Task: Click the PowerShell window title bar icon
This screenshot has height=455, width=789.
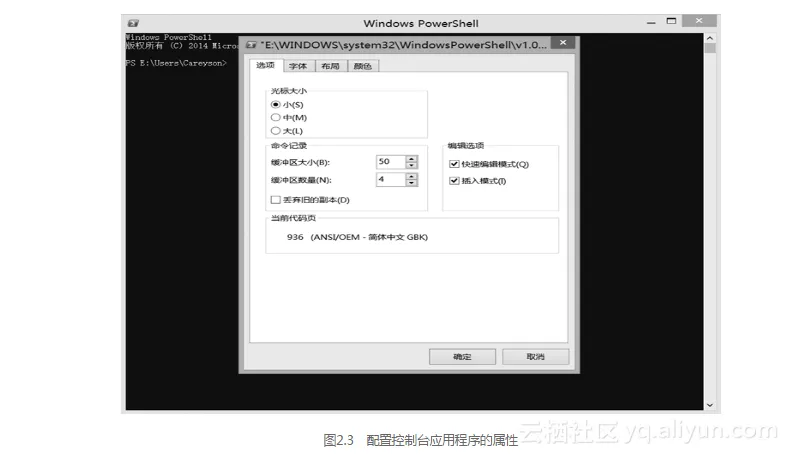Action: click(x=133, y=23)
